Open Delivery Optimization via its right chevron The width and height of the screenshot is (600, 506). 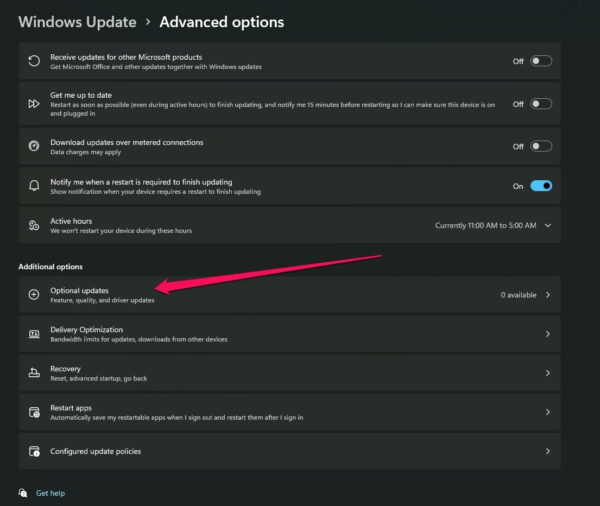point(548,334)
